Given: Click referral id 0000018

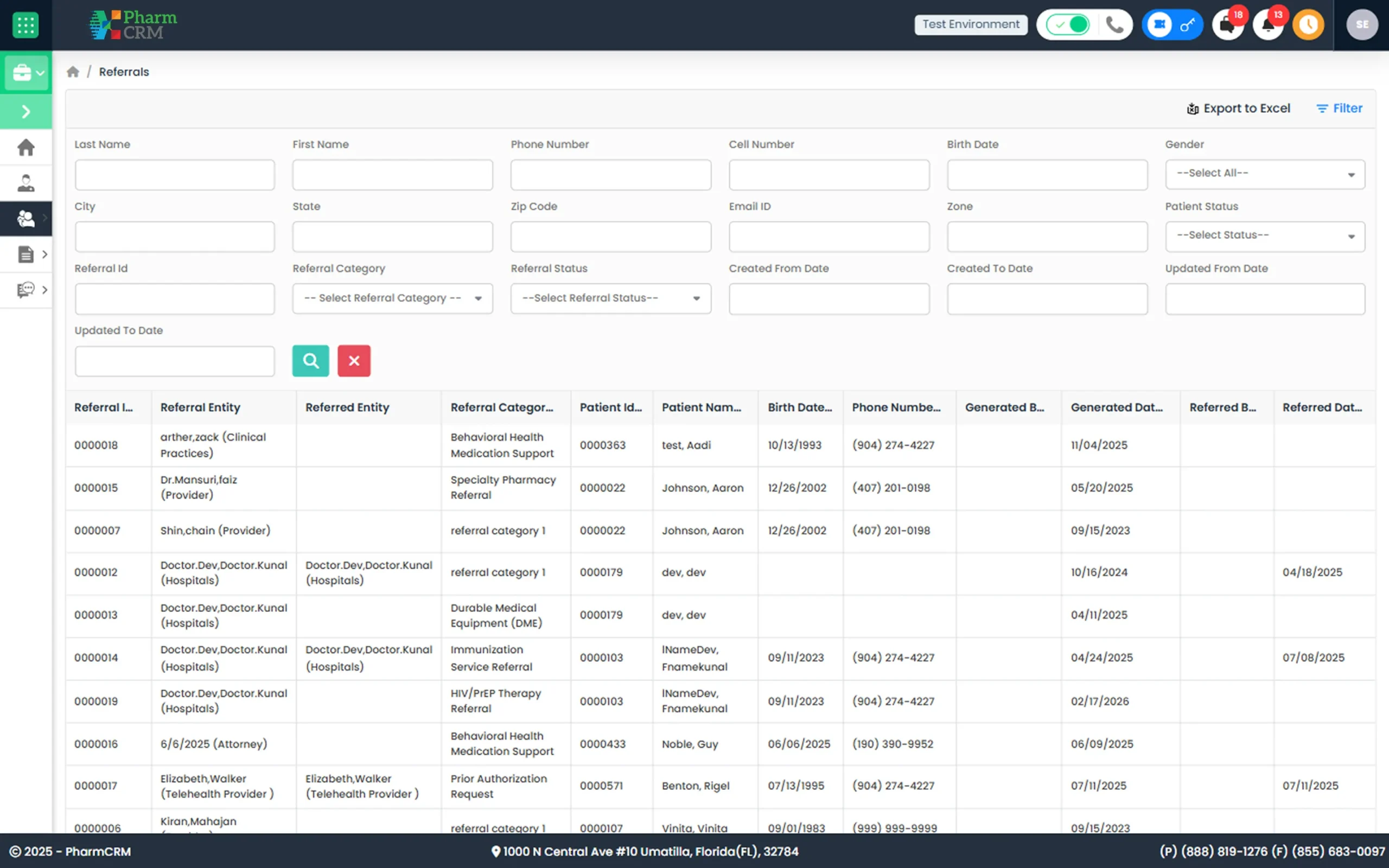Looking at the screenshot, I should pos(96,445).
